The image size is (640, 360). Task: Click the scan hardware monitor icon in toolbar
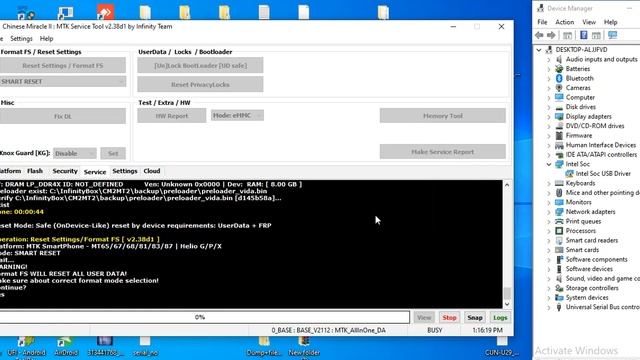pos(612,36)
